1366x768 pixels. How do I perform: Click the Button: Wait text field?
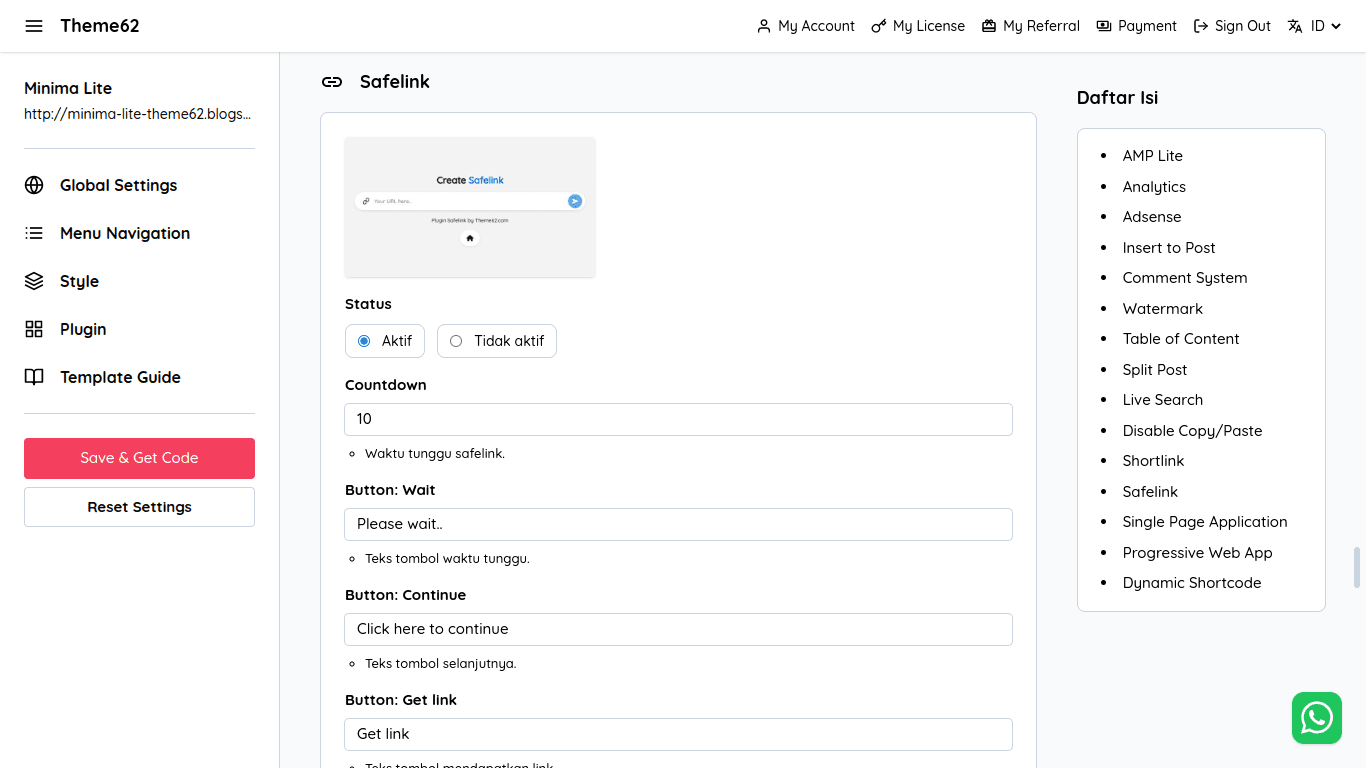[x=678, y=524]
